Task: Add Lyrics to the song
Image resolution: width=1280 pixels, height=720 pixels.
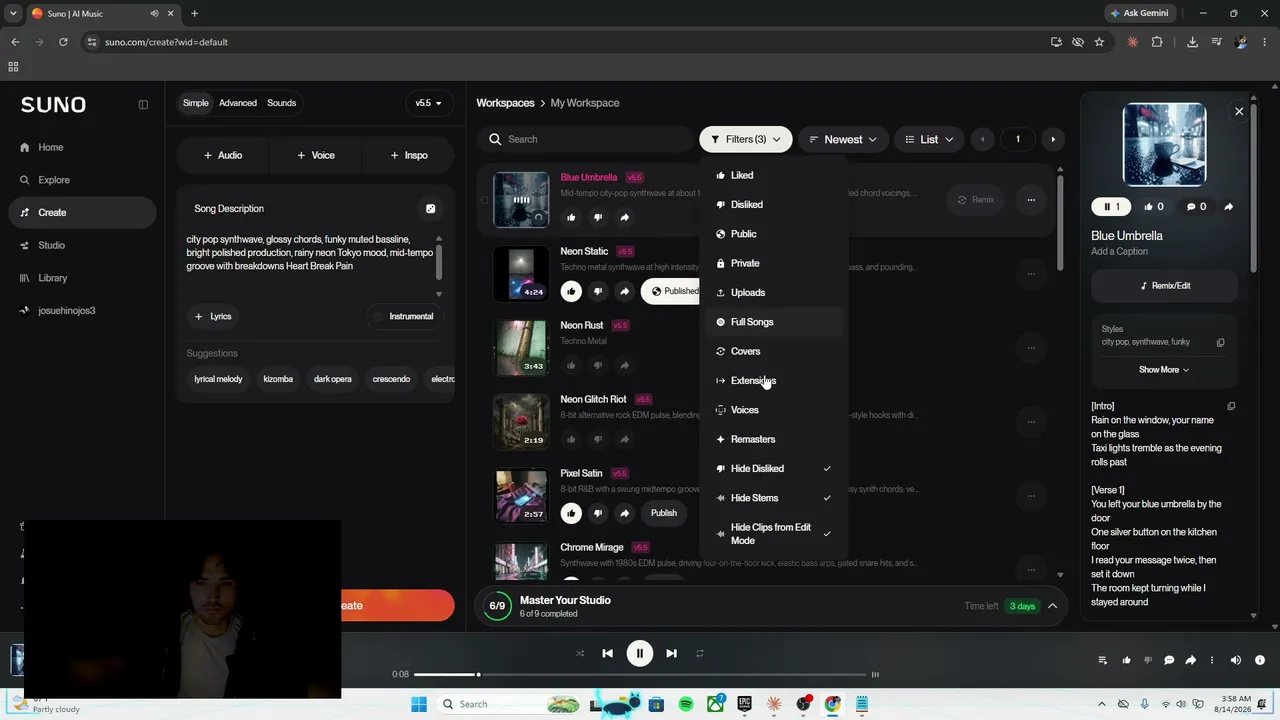Action: click(x=214, y=316)
